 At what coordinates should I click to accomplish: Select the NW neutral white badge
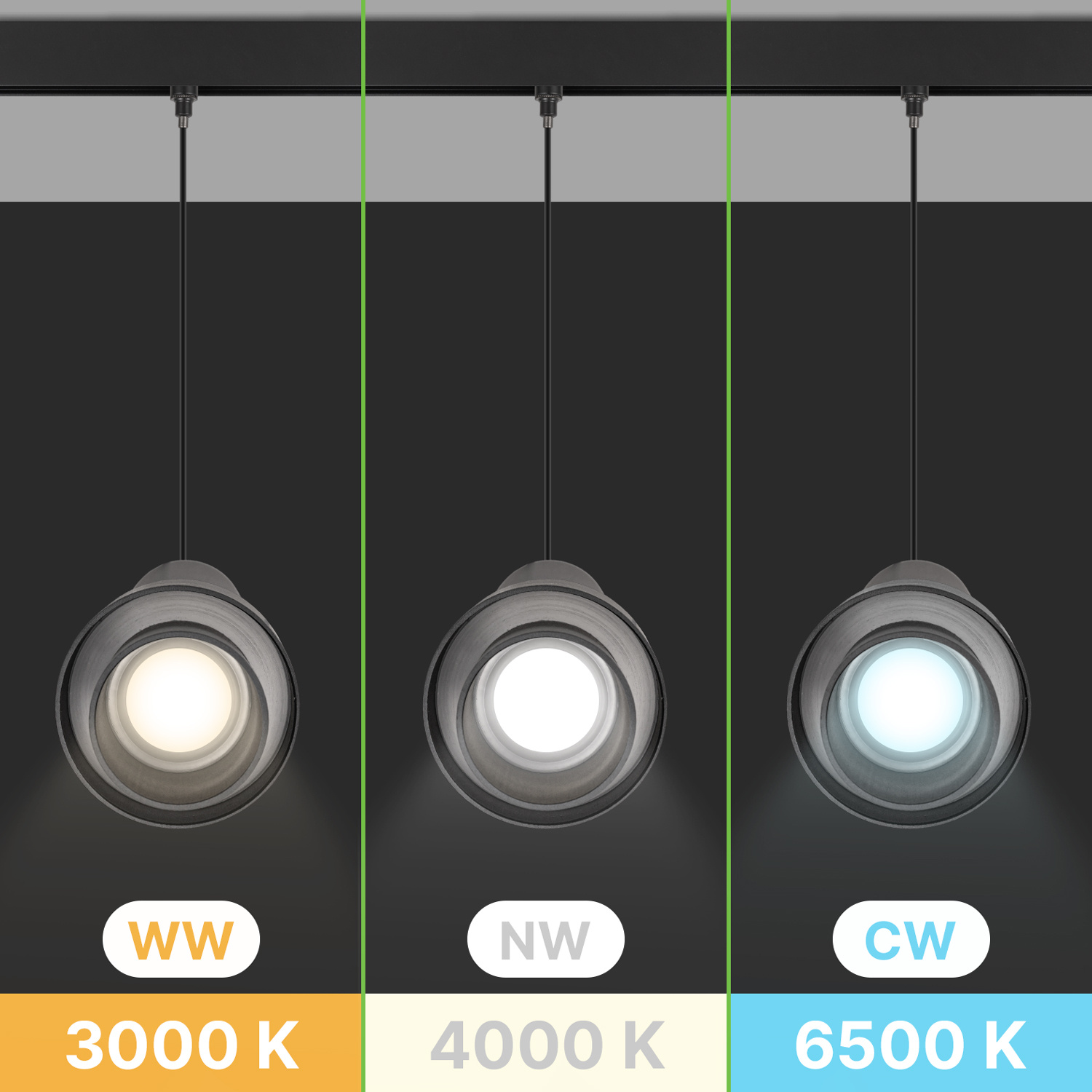(546, 939)
